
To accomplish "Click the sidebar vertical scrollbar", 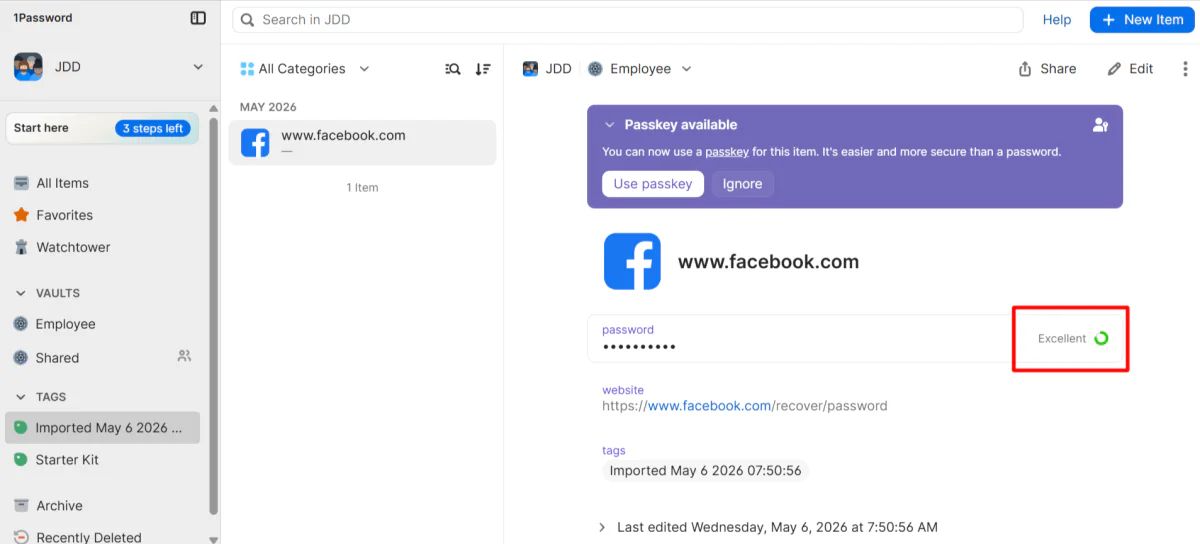I will (x=213, y=315).
